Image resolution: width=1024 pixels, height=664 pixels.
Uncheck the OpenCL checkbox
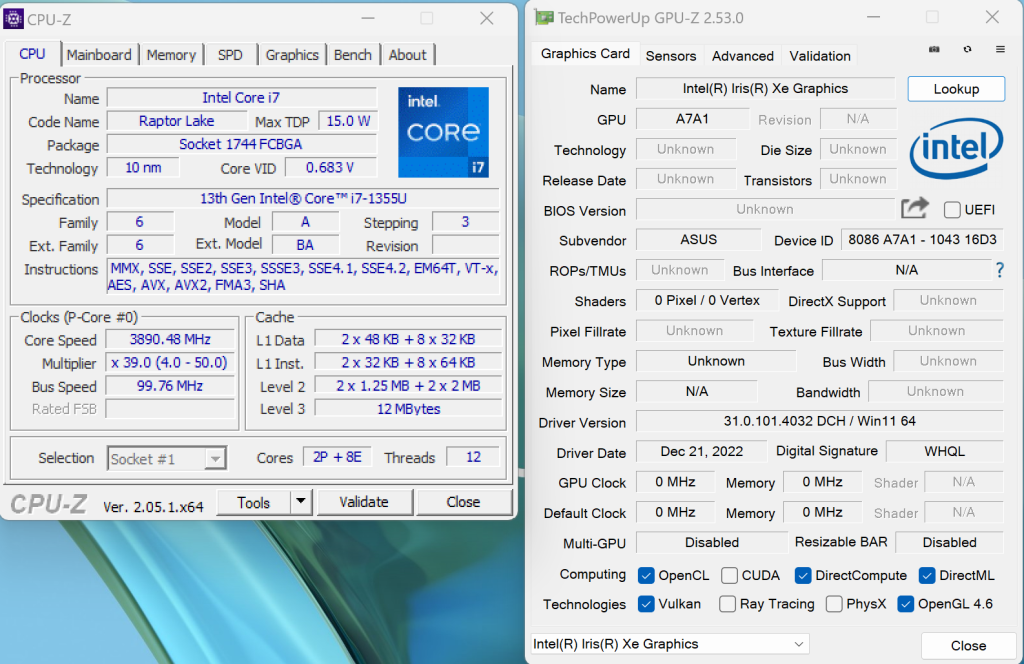click(646, 575)
